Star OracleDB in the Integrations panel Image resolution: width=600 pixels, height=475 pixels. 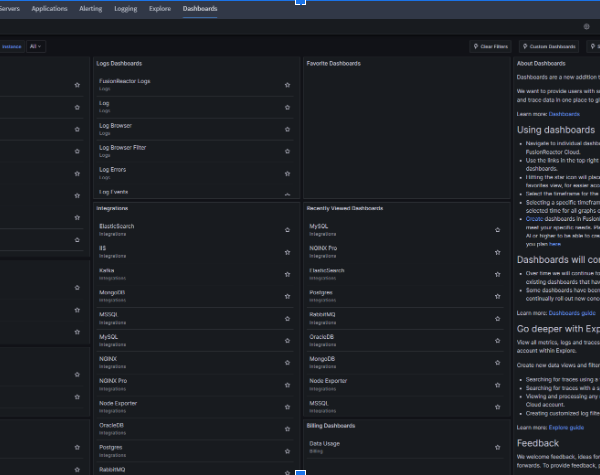click(x=287, y=429)
